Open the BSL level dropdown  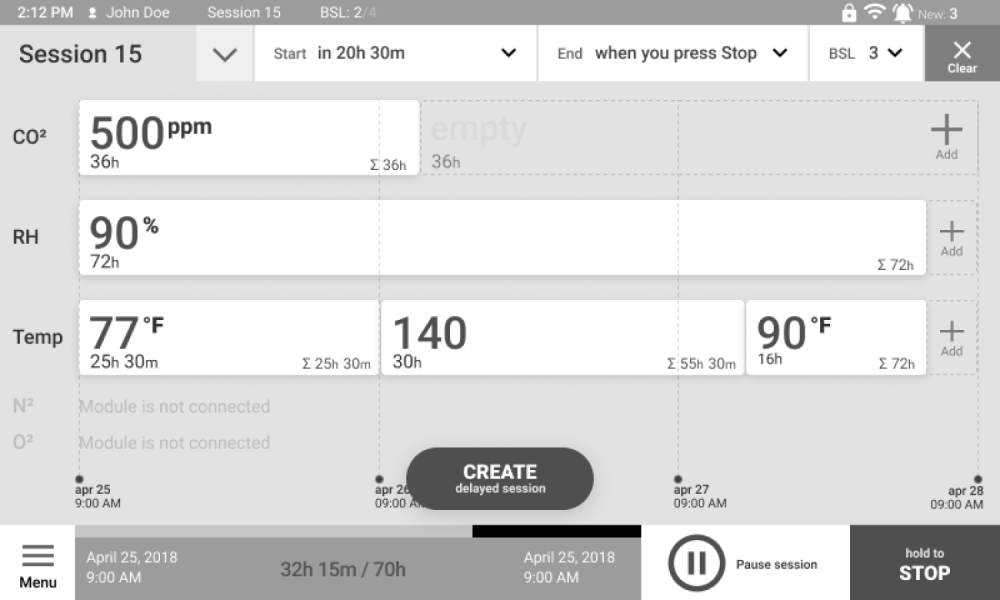pos(866,54)
